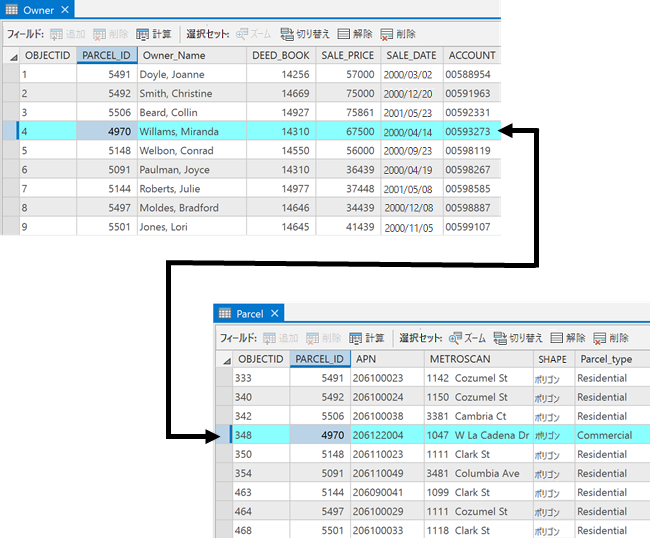The width and height of the screenshot is (650, 538).
Task: Click the select-all corner icon of Owner table
Action: click(12, 56)
